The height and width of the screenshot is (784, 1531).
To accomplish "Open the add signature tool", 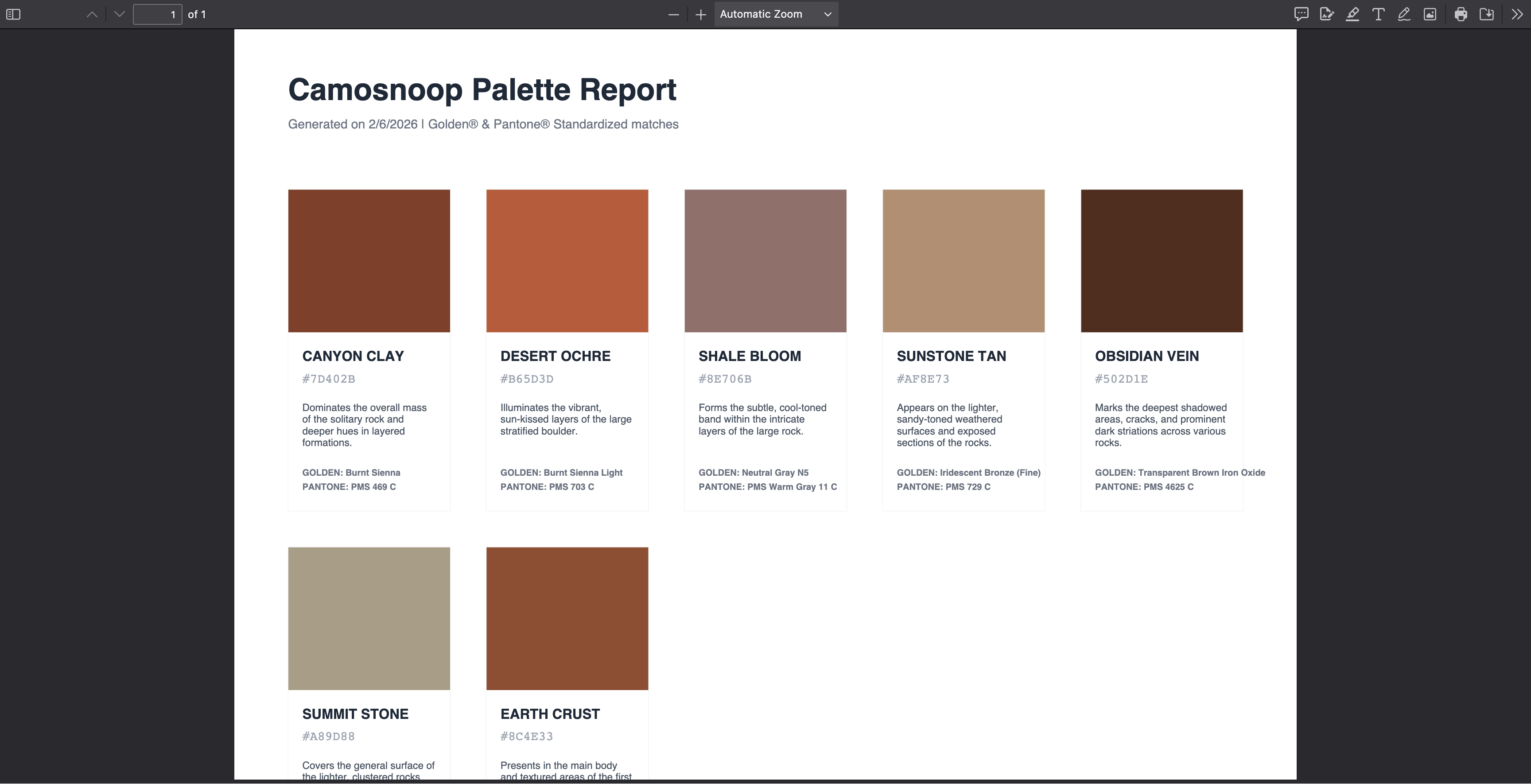I will point(1326,14).
